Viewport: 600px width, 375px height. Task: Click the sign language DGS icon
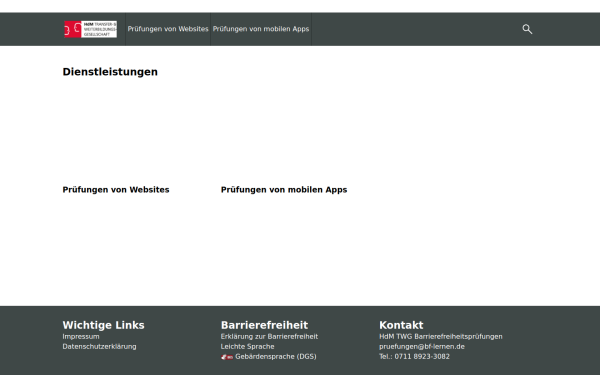click(227, 357)
